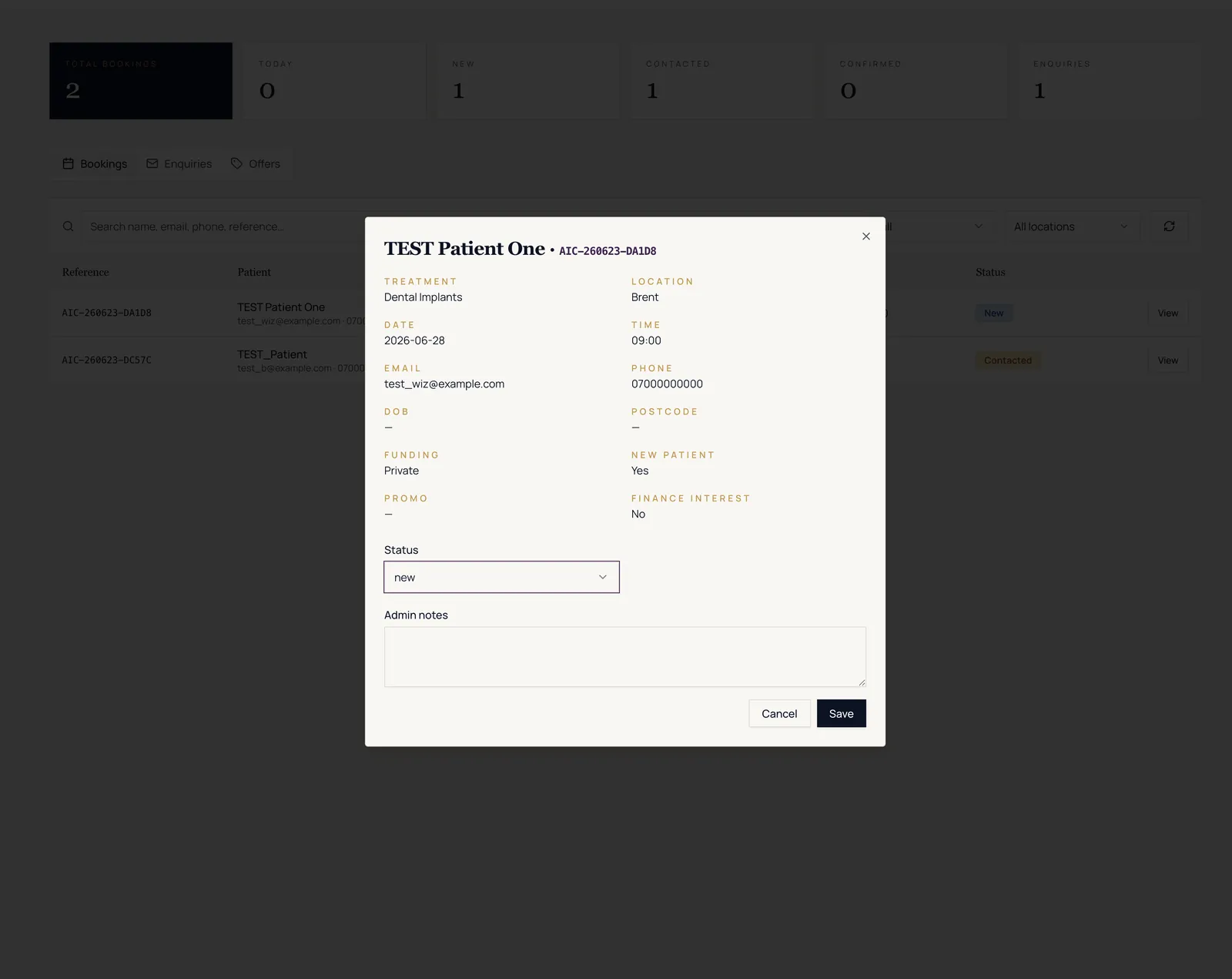The width and height of the screenshot is (1232, 979).
Task: Click the refresh icon button
Action: [1169, 226]
